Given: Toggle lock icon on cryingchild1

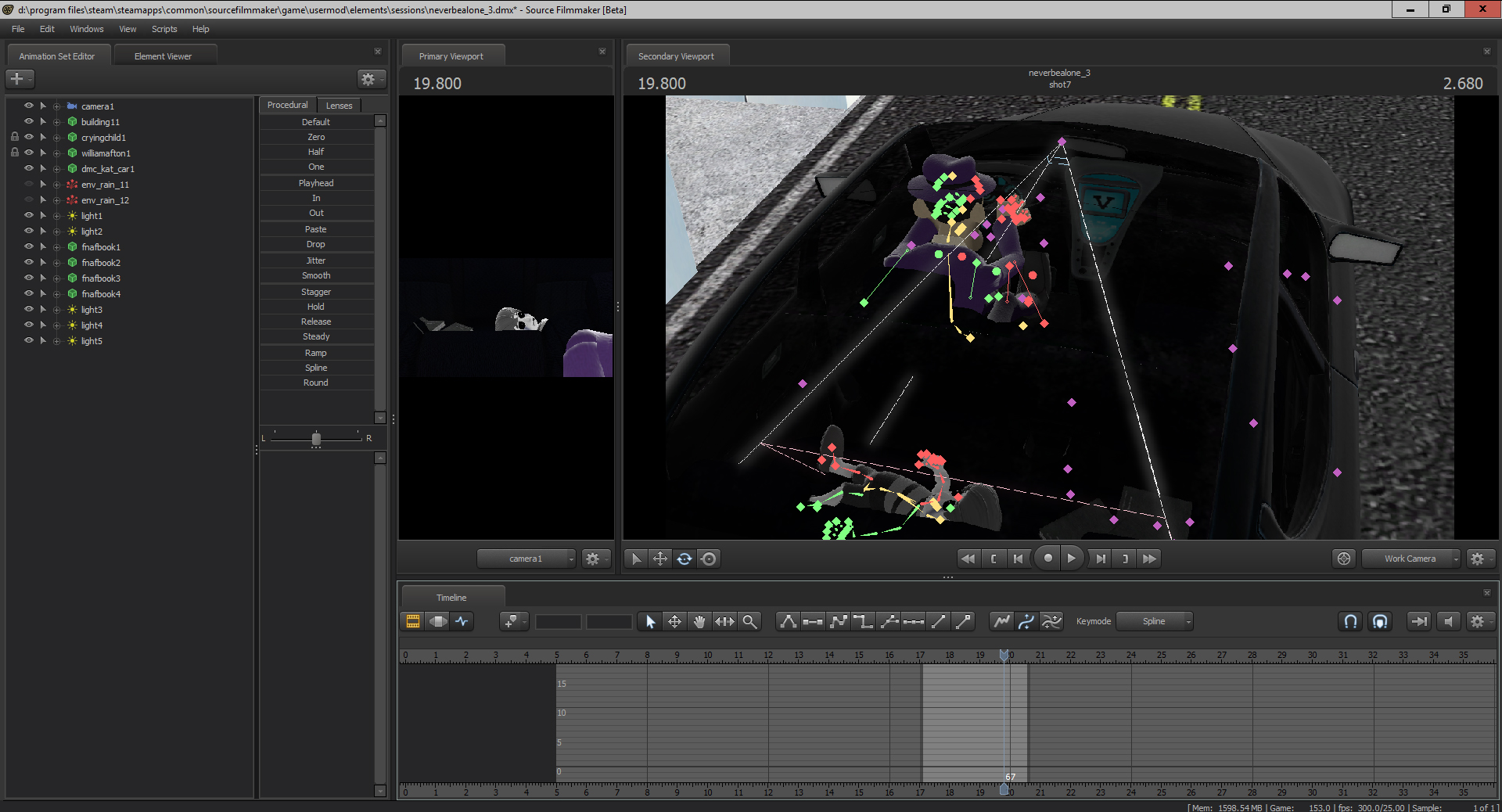Looking at the screenshot, I should point(15,137).
